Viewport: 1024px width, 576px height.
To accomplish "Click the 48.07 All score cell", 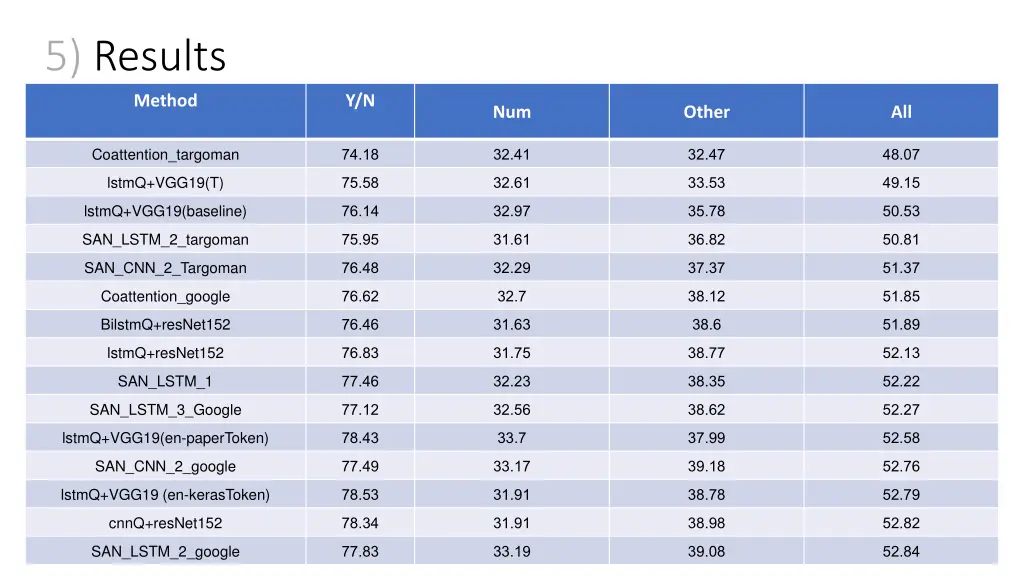I will pos(901,155).
